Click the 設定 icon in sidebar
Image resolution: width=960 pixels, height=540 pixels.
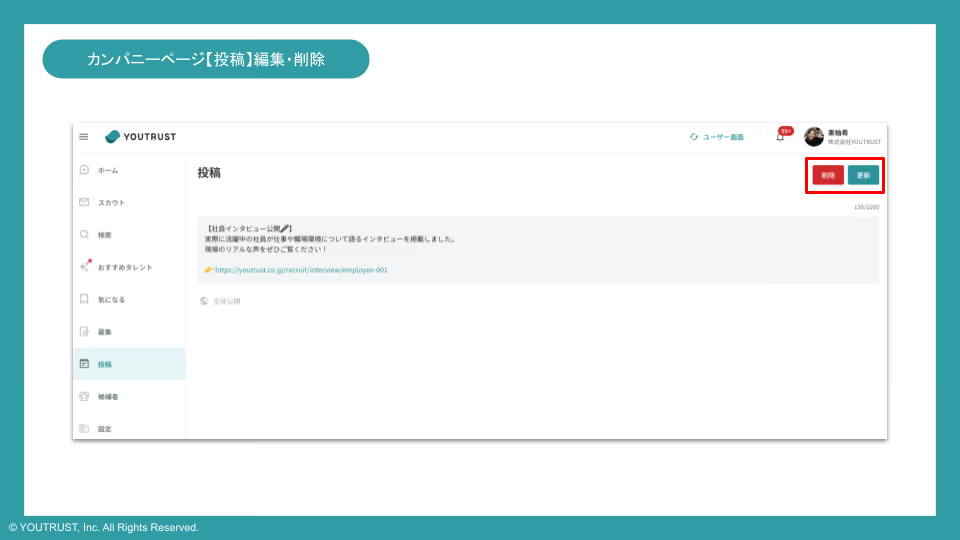click(84, 429)
